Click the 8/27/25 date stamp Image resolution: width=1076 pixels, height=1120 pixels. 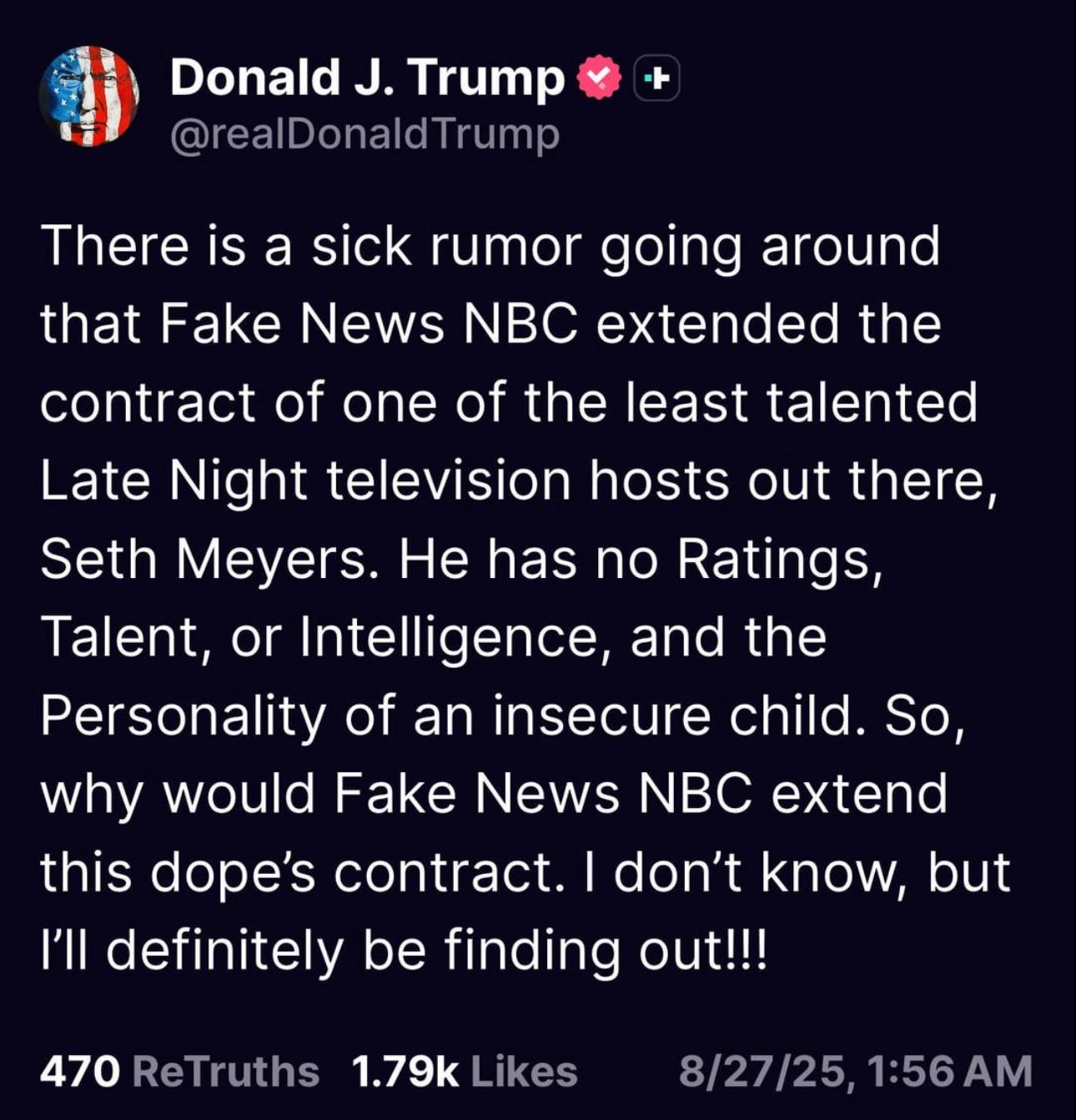pos(765,1072)
